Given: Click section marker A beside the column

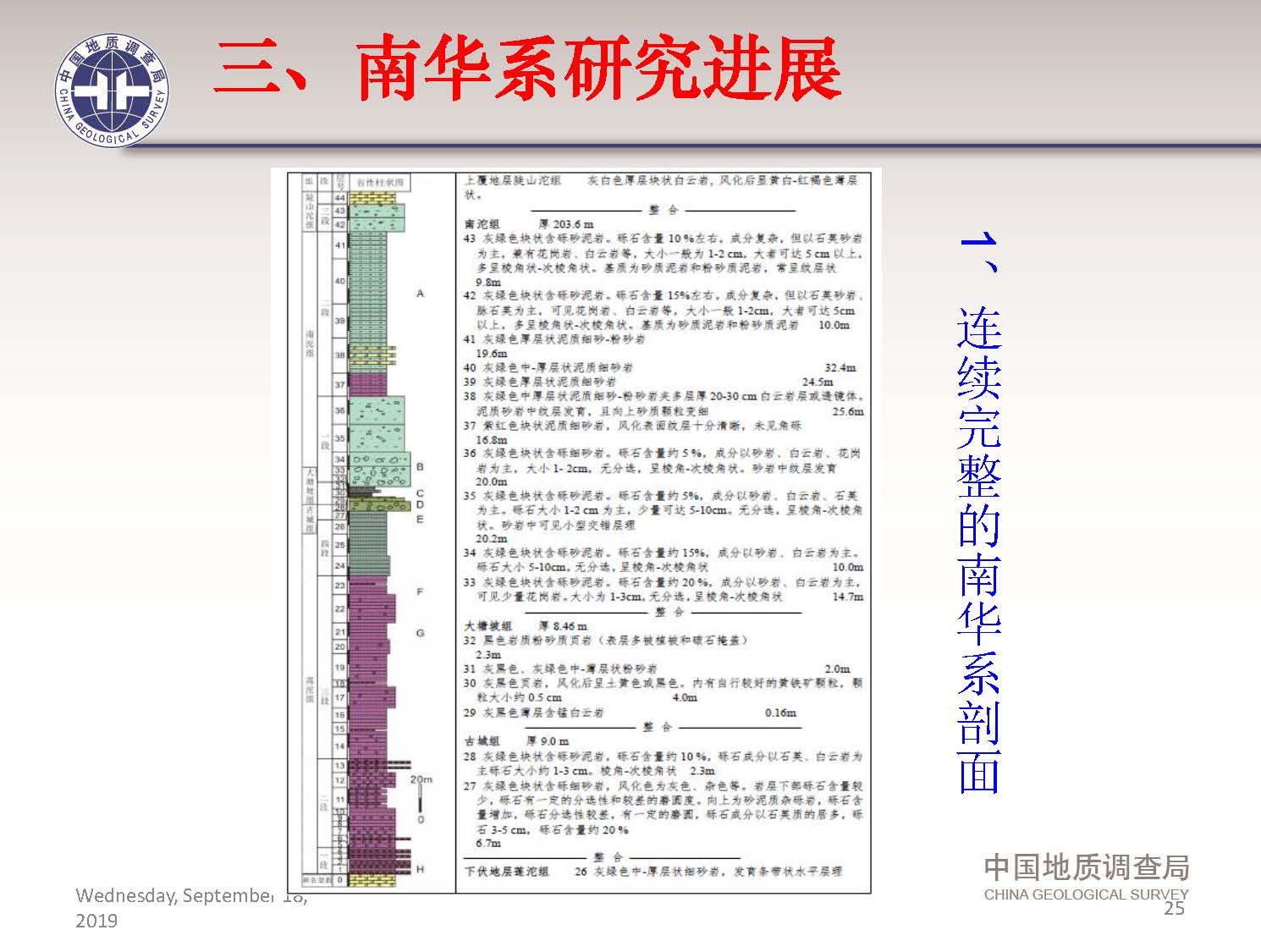Looking at the screenshot, I should click(420, 294).
